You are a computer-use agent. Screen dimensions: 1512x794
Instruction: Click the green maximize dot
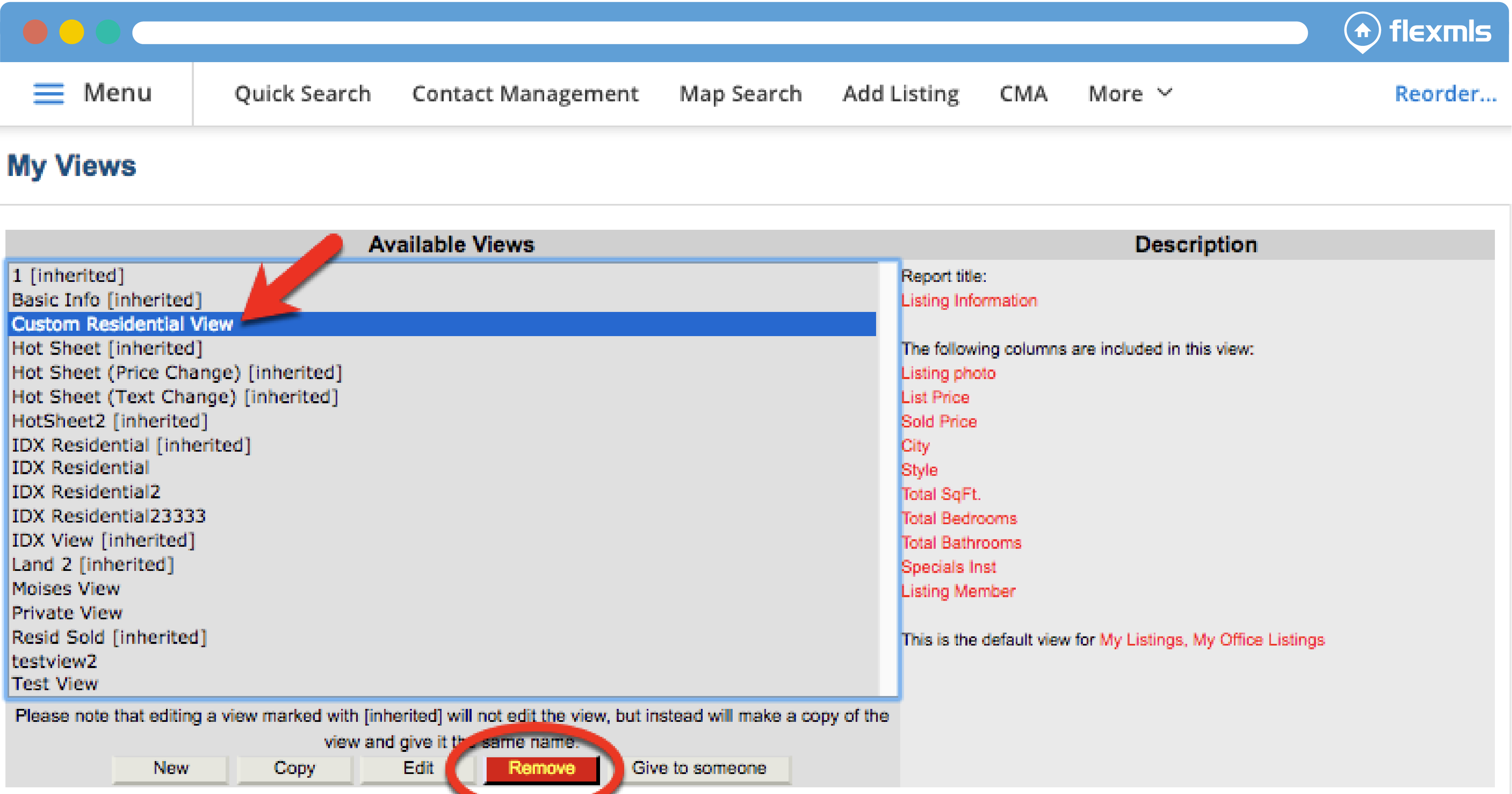coord(108,32)
